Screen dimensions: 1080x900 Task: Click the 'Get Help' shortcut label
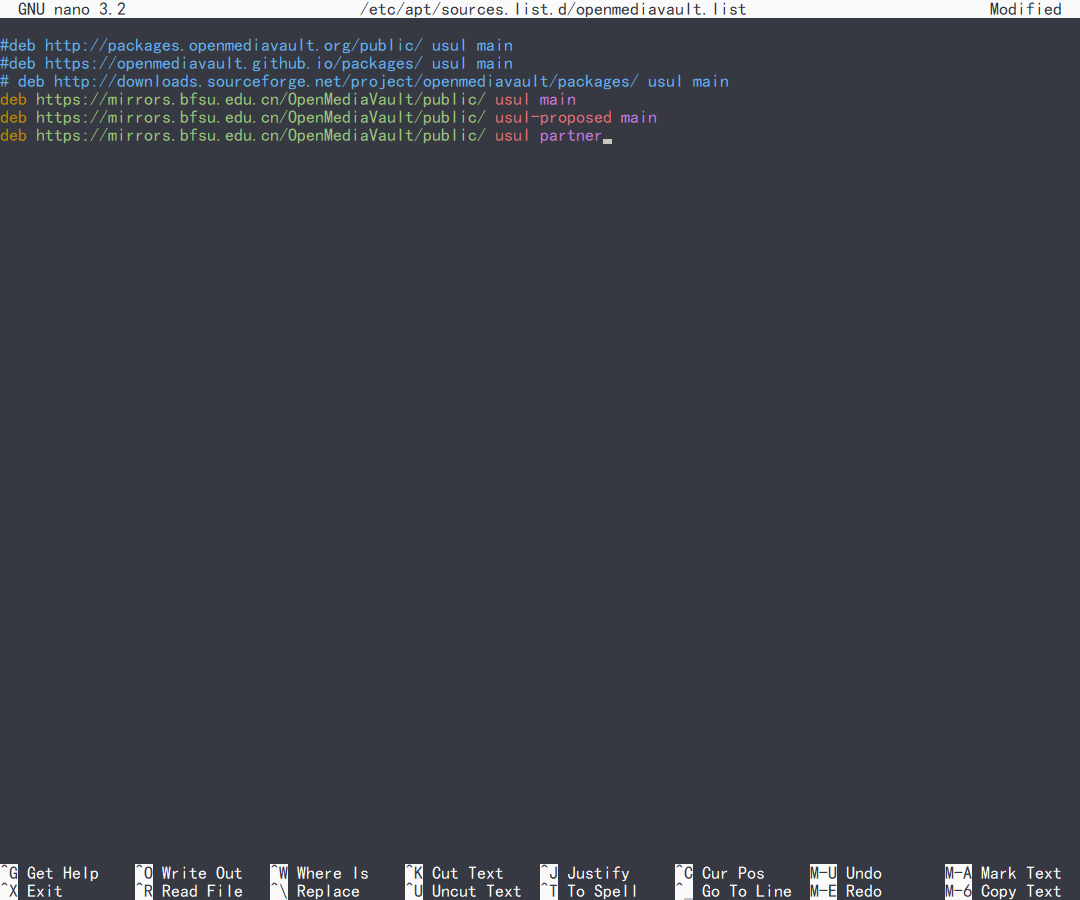point(63,873)
